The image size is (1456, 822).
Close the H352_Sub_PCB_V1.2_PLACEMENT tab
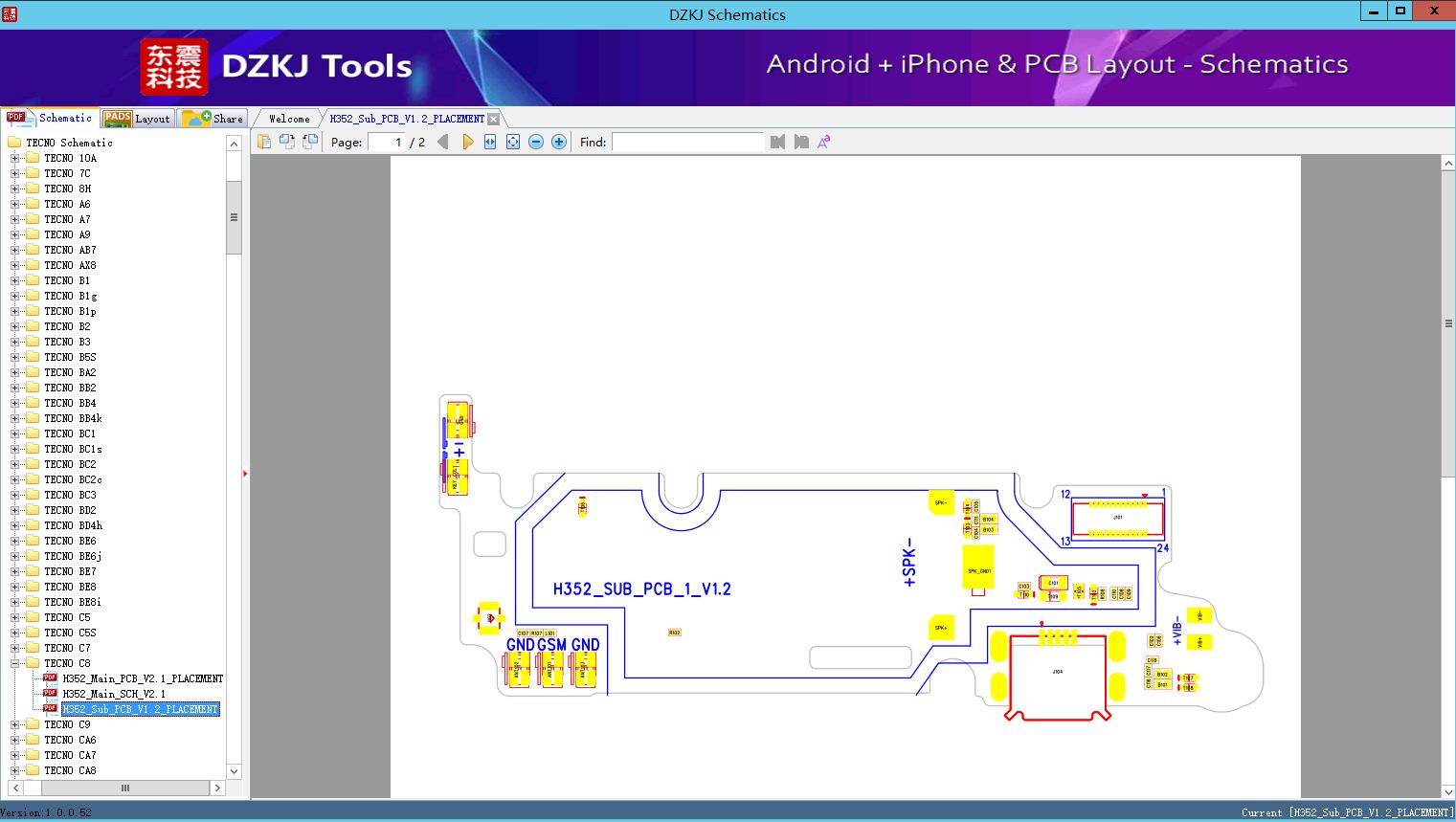493,119
